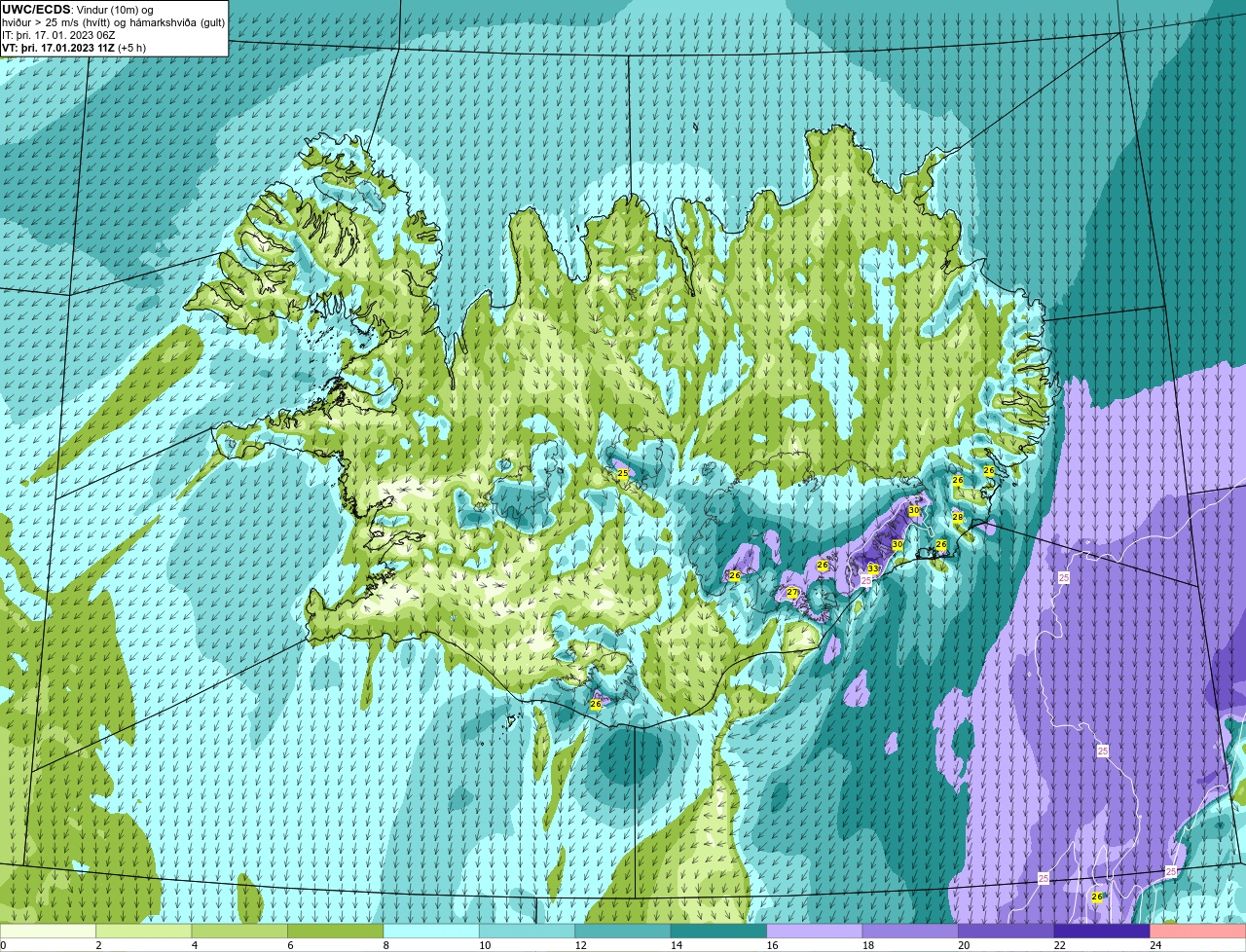1246x952 pixels.
Task: Click the 2–4 m/s light green legend swatch
Action: click(x=144, y=931)
